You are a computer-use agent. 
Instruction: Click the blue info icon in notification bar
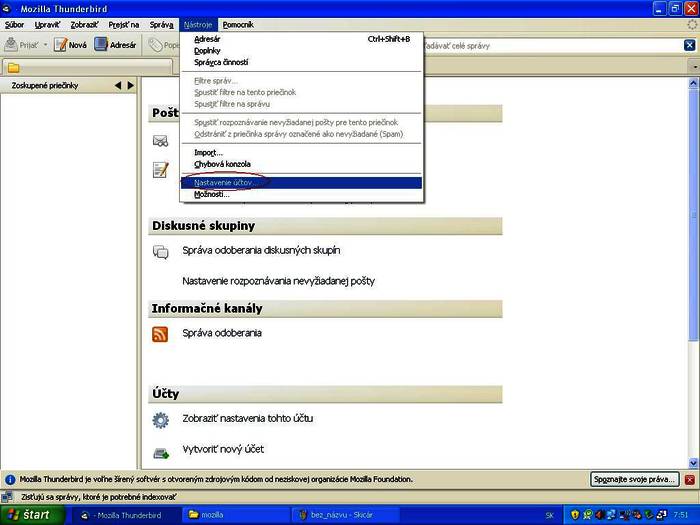pos(10,480)
